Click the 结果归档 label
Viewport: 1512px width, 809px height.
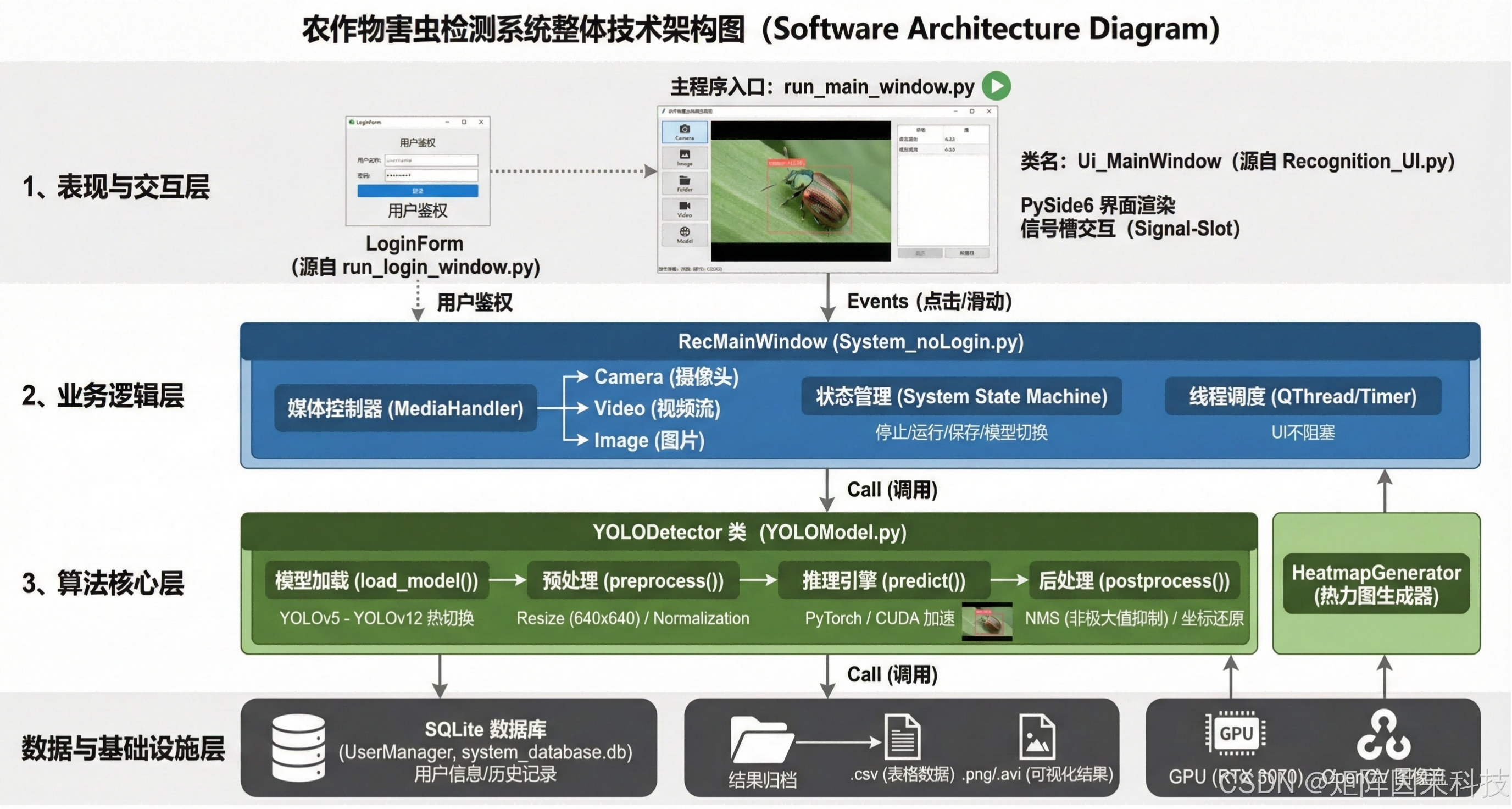point(763,780)
